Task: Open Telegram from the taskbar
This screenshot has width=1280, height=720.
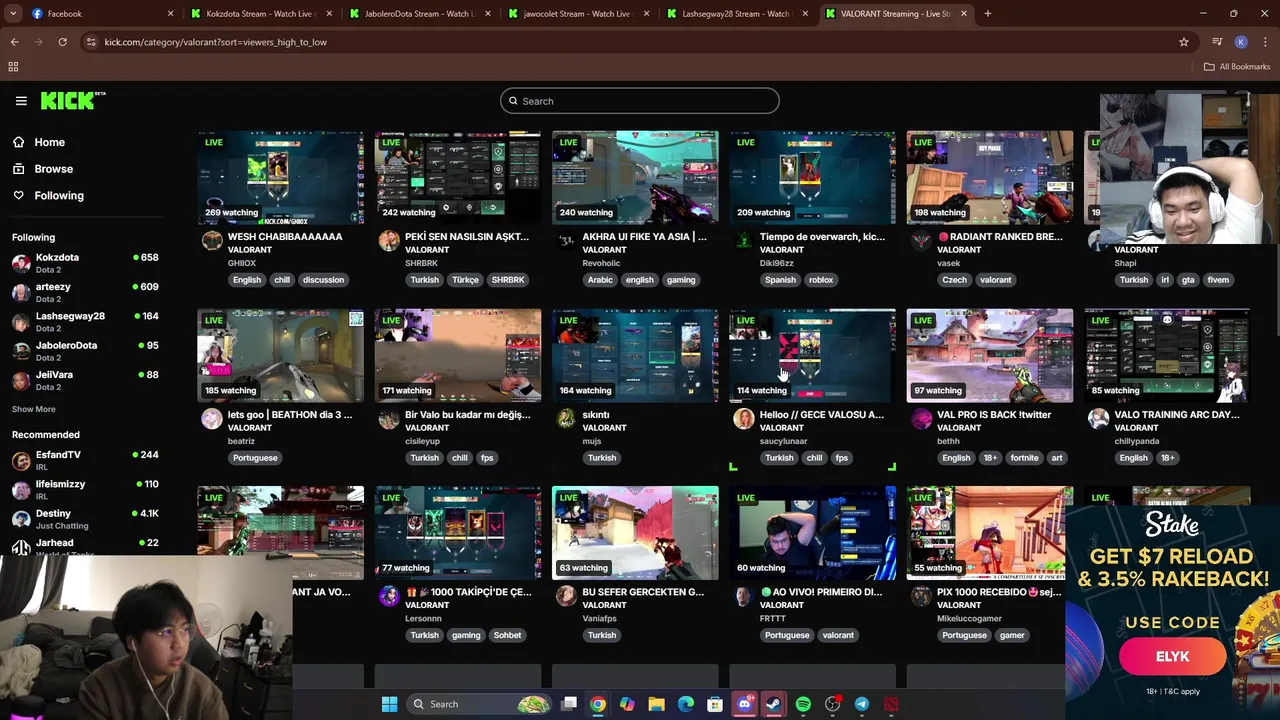Action: click(x=862, y=704)
